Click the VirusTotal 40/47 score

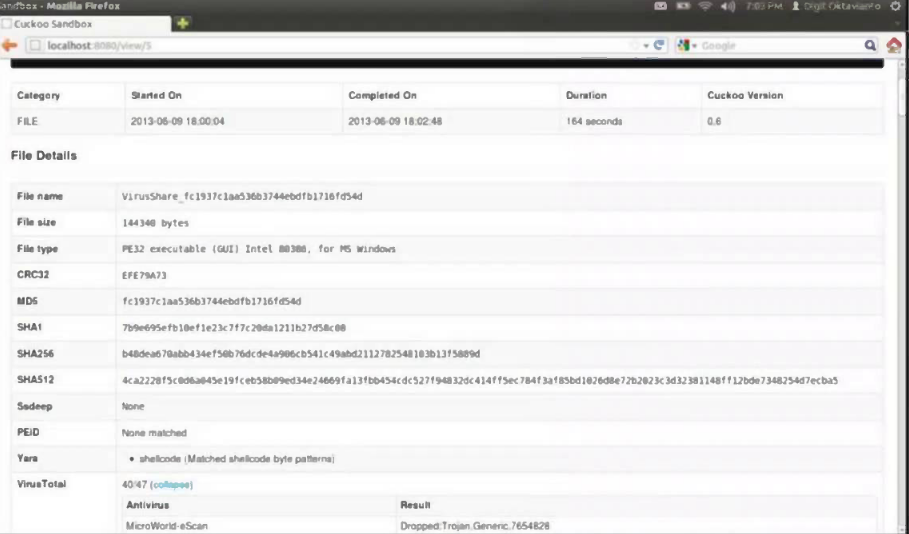(x=134, y=485)
